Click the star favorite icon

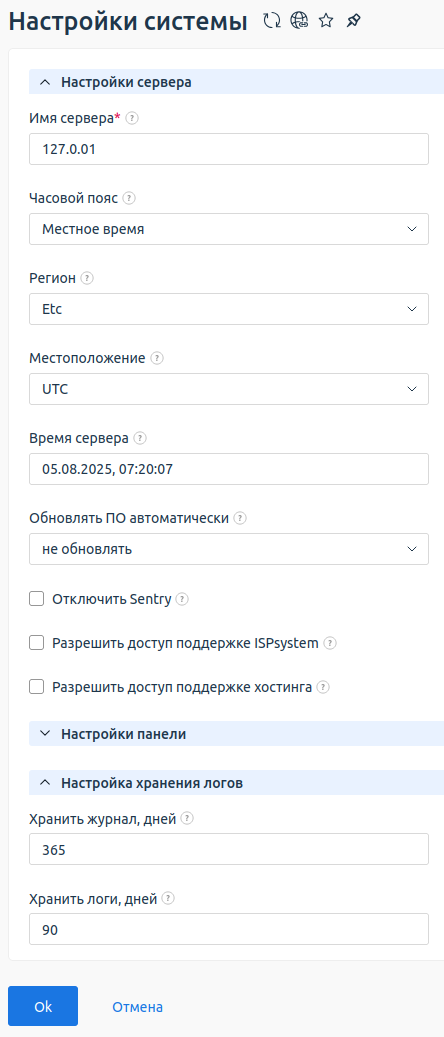[326, 21]
